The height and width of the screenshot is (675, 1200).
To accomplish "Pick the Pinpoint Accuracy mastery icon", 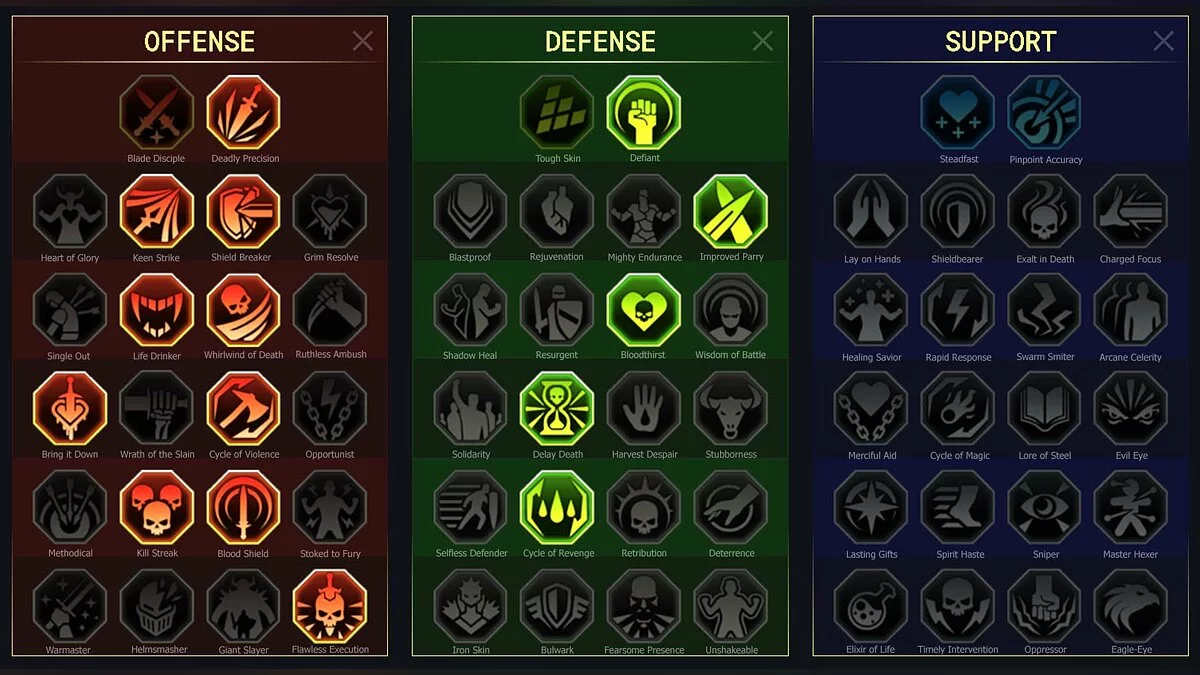I will [x=1044, y=113].
